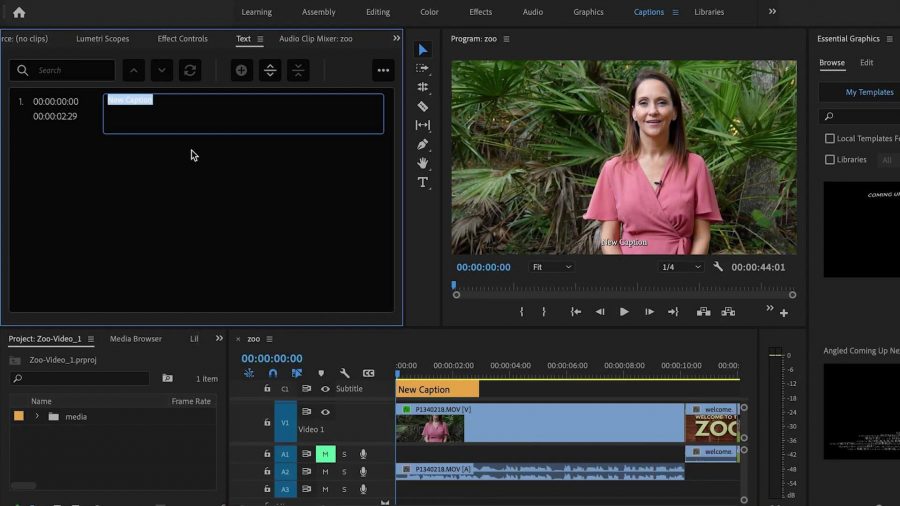Toggle timeline snapping magnet
This screenshot has height=506, width=900.
pyautogui.click(x=273, y=373)
